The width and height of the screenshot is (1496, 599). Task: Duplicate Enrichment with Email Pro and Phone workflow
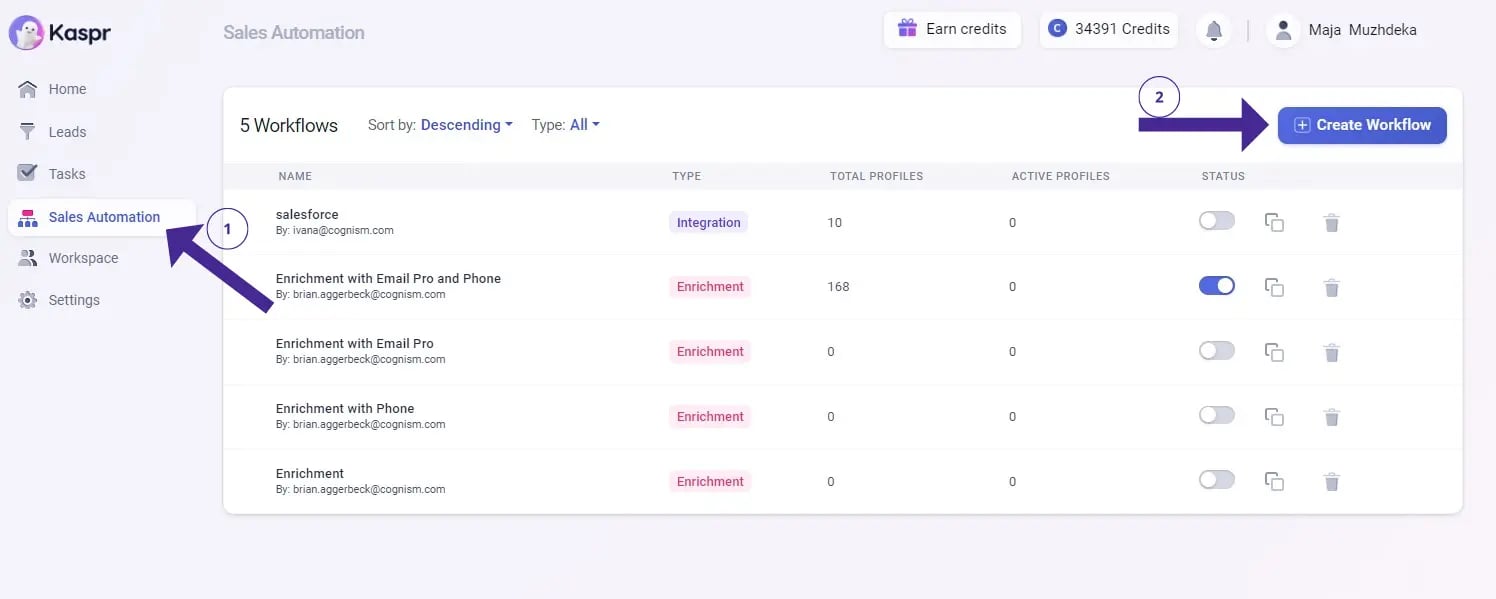point(1274,287)
